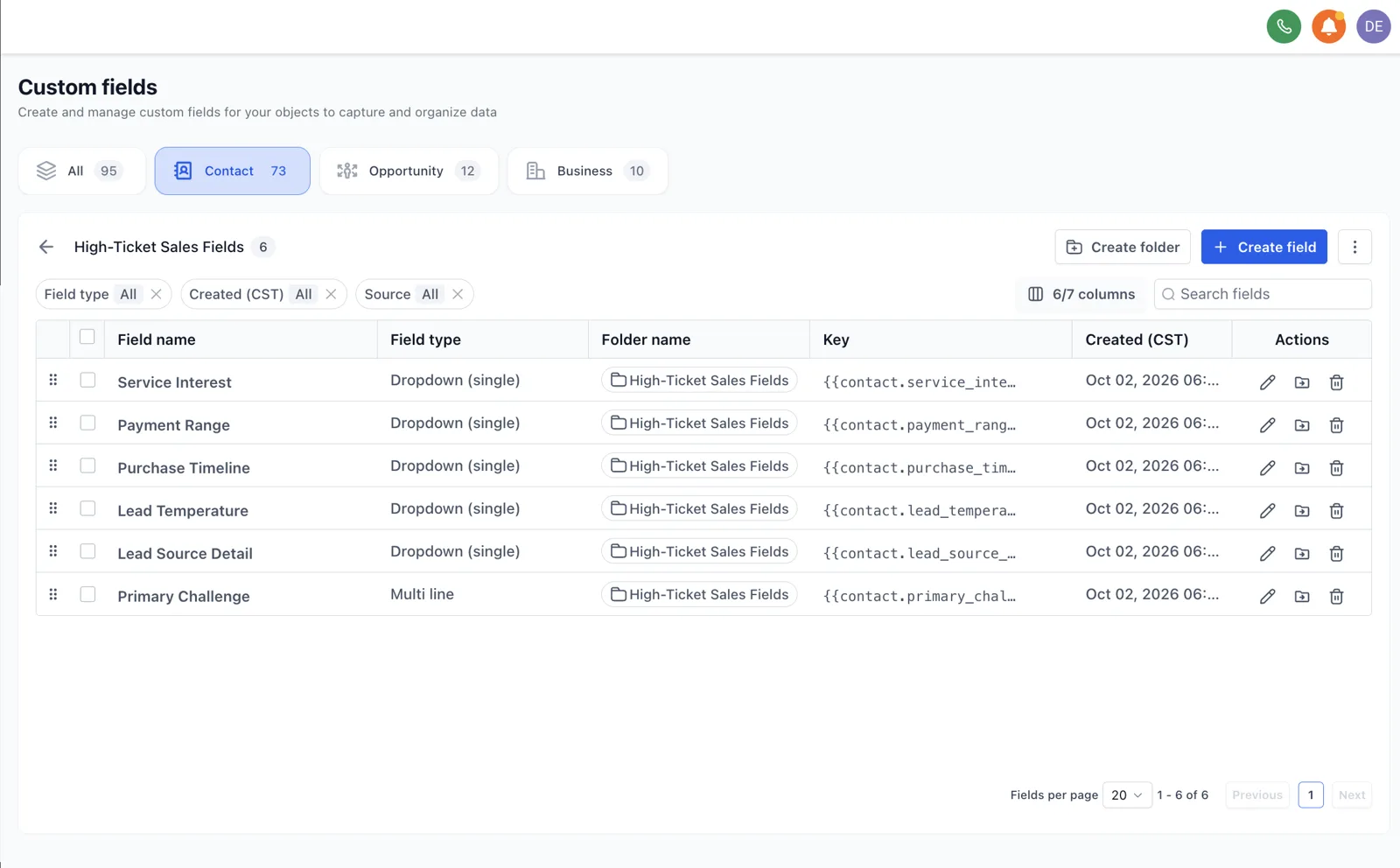
Task: Click the Lead Source Detail field name
Action: point(185,554)
